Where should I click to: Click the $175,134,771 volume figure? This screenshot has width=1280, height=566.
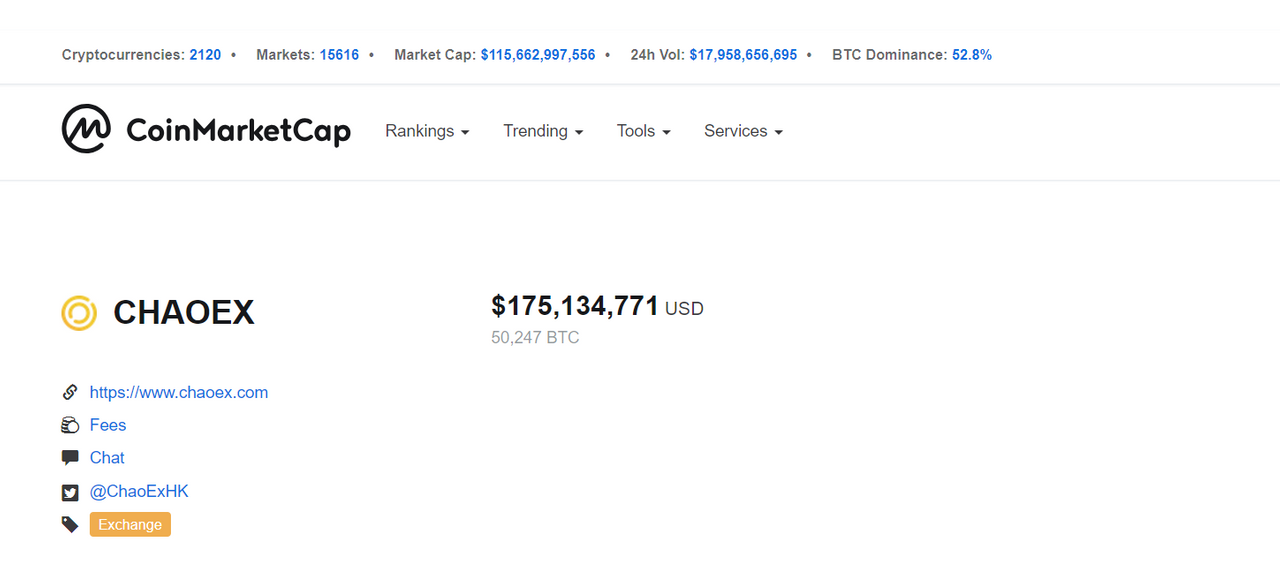(x=575, y=306)
